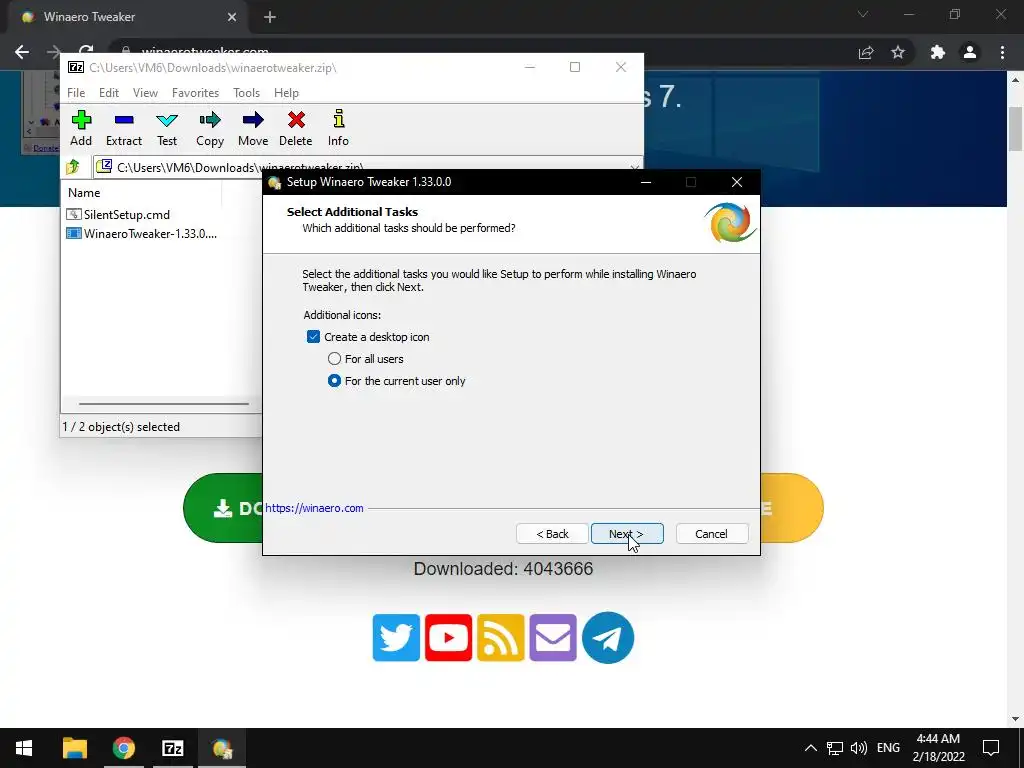Viewport: 1024px width, 768px height.
Task: Click the Back button in setup
Action: pyautogui.click(x=552, y=534)
